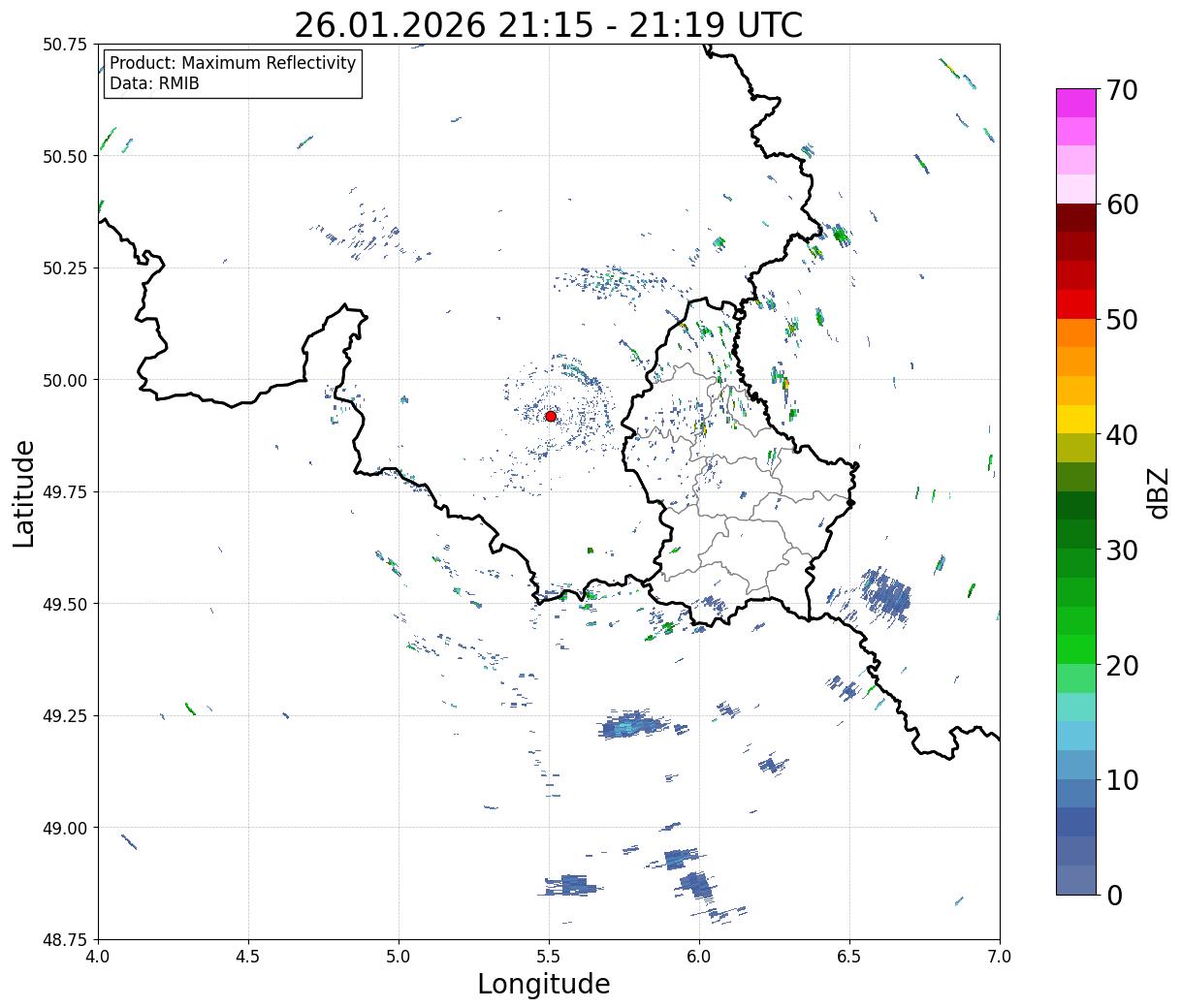Click the colorbar tick label 0
Image resolution: width=1182 pixels, height=1008 pixels.
[x=1114, y=895]
